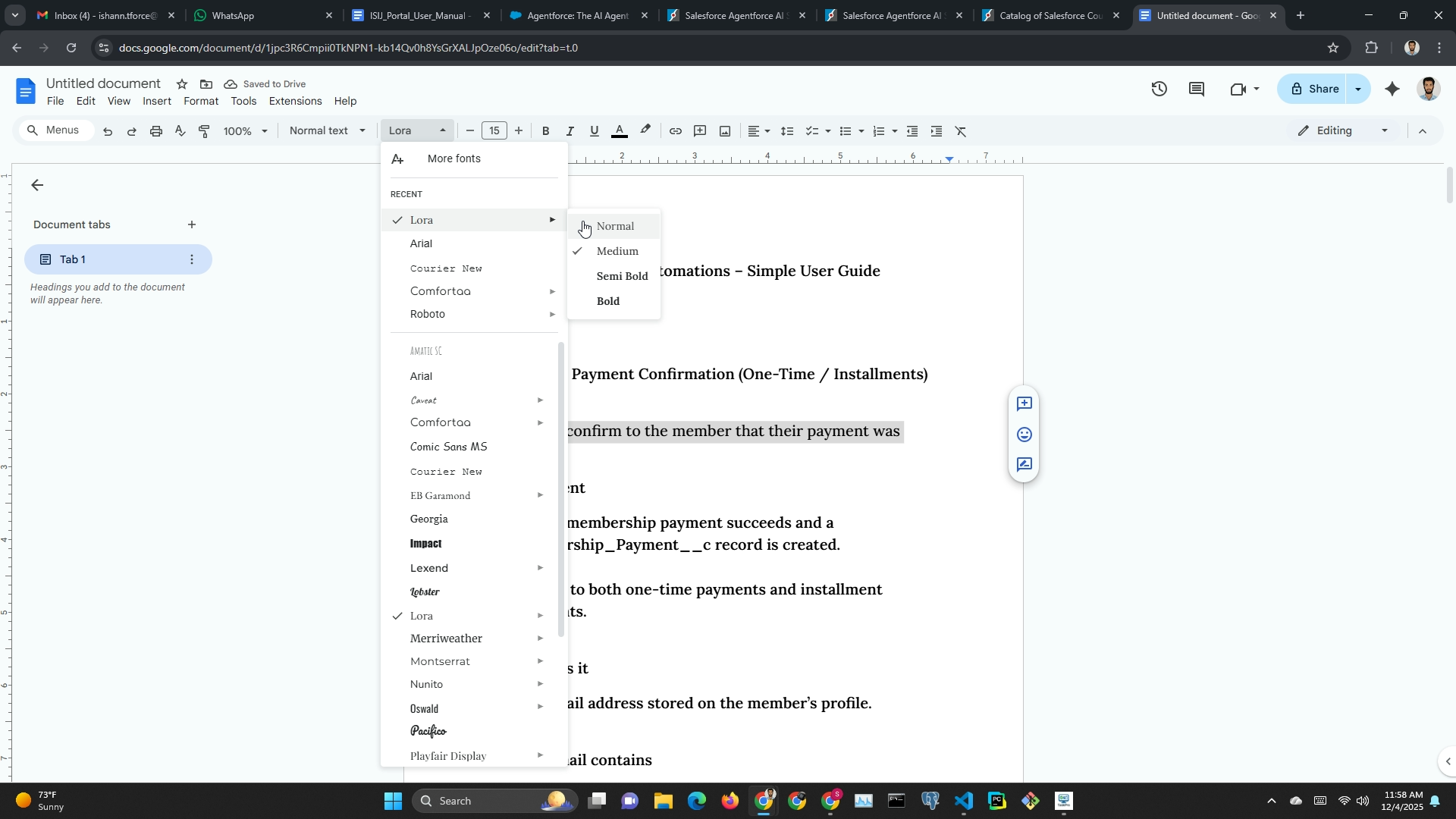Open the Extensions menu
1456x819 pixels.
[x=295, y=101]
